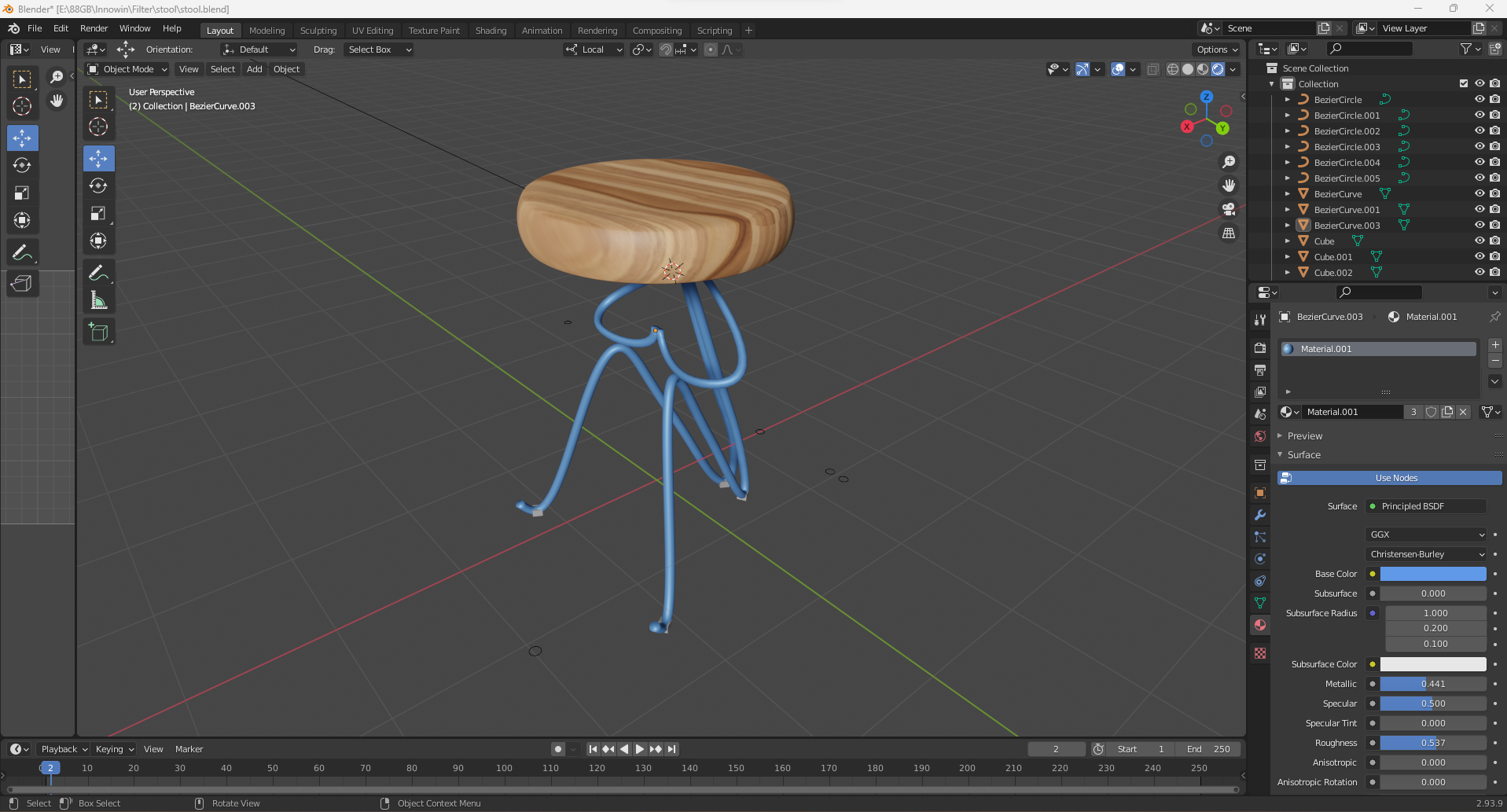Open the Render properties tab
Screen dimensions: 1507x812
1260,348
